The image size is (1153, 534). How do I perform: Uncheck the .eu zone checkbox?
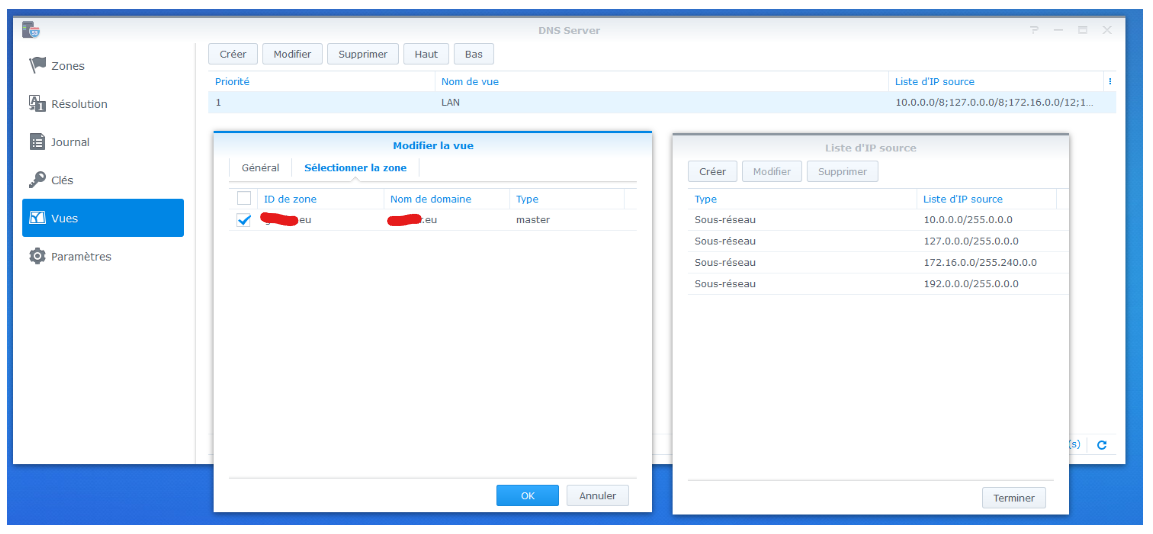244,220
